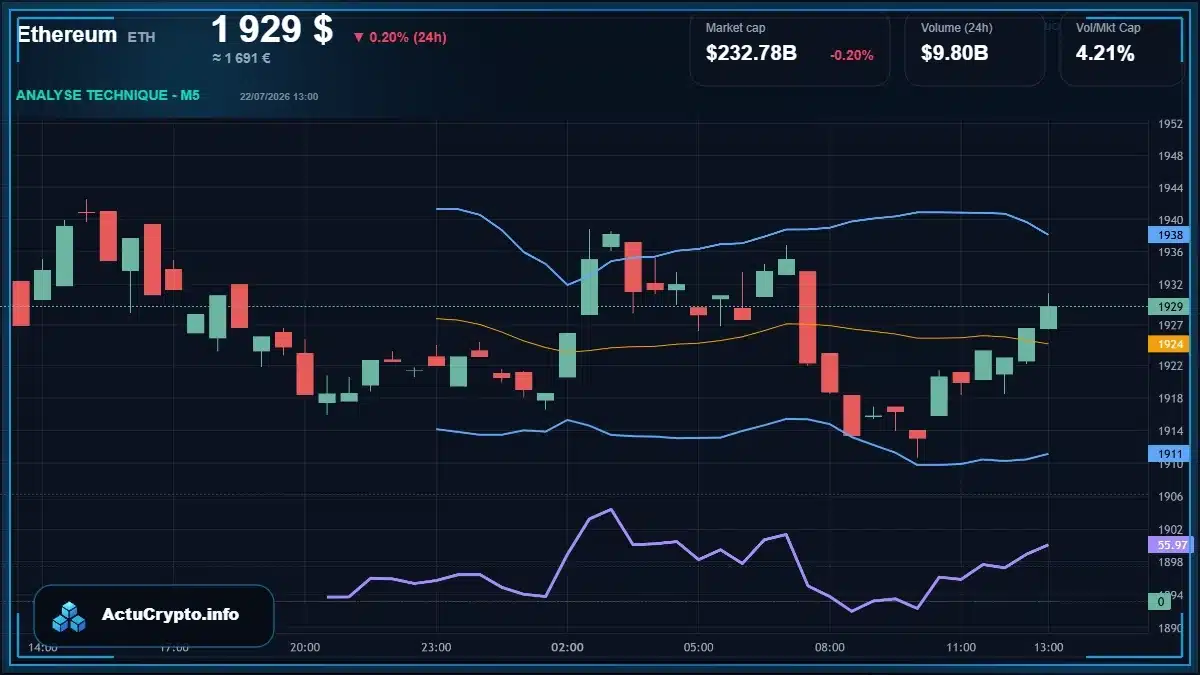Click the 1 929 $ price
1200x675 pixels.
point(272,29)
